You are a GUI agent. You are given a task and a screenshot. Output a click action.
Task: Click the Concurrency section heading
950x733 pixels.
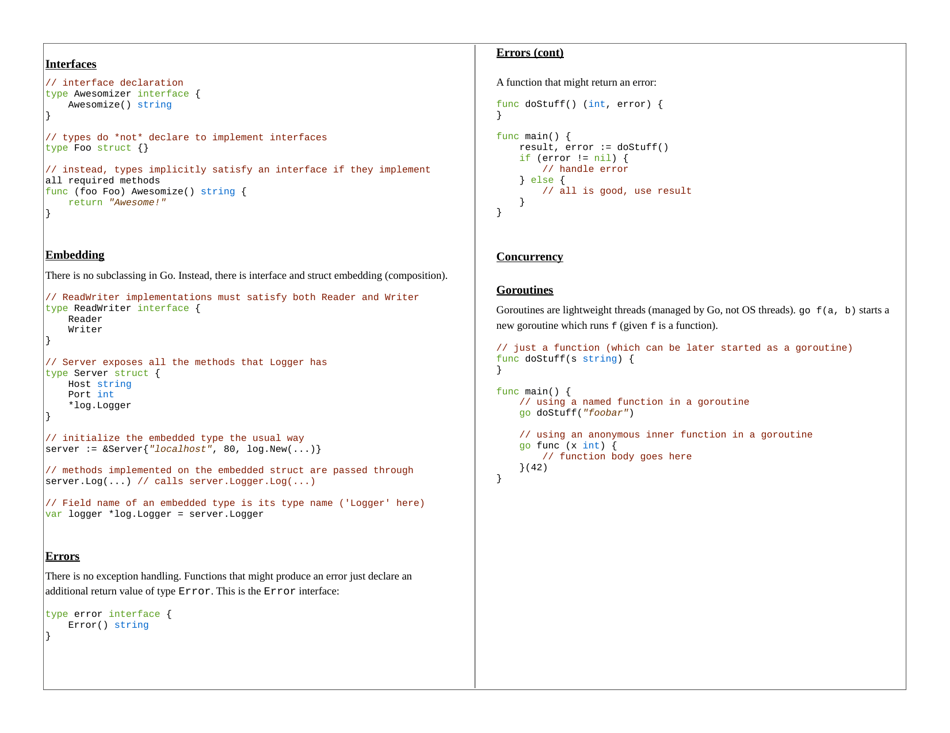pos(529,257)
